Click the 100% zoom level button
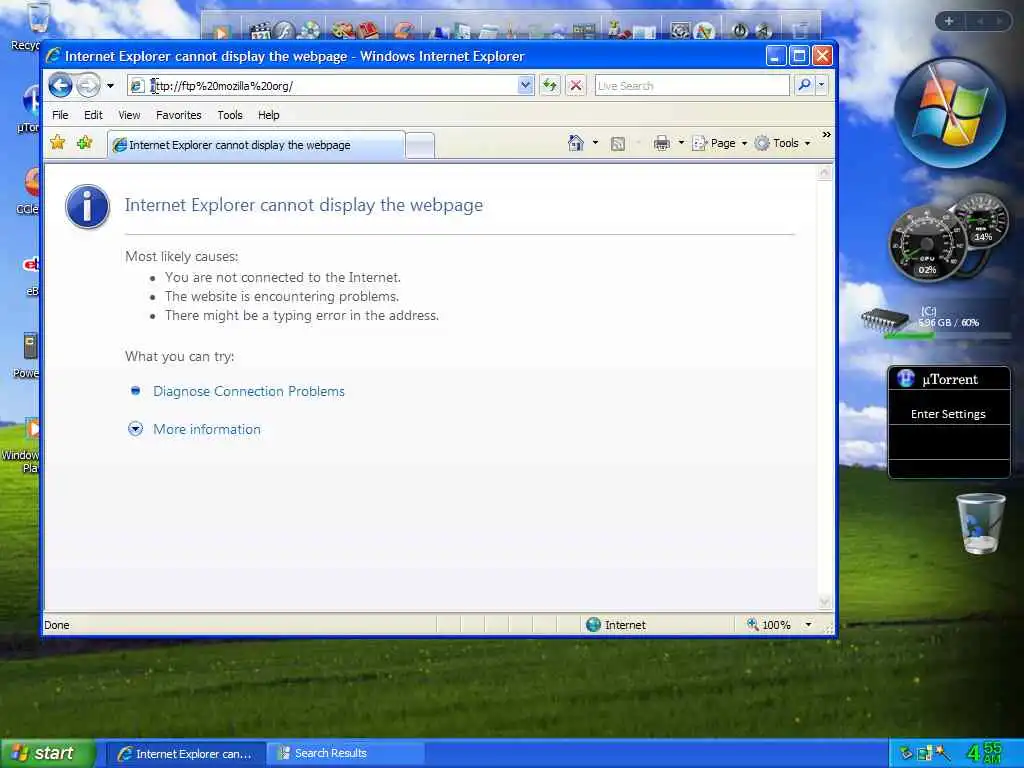 coord(769,625)
